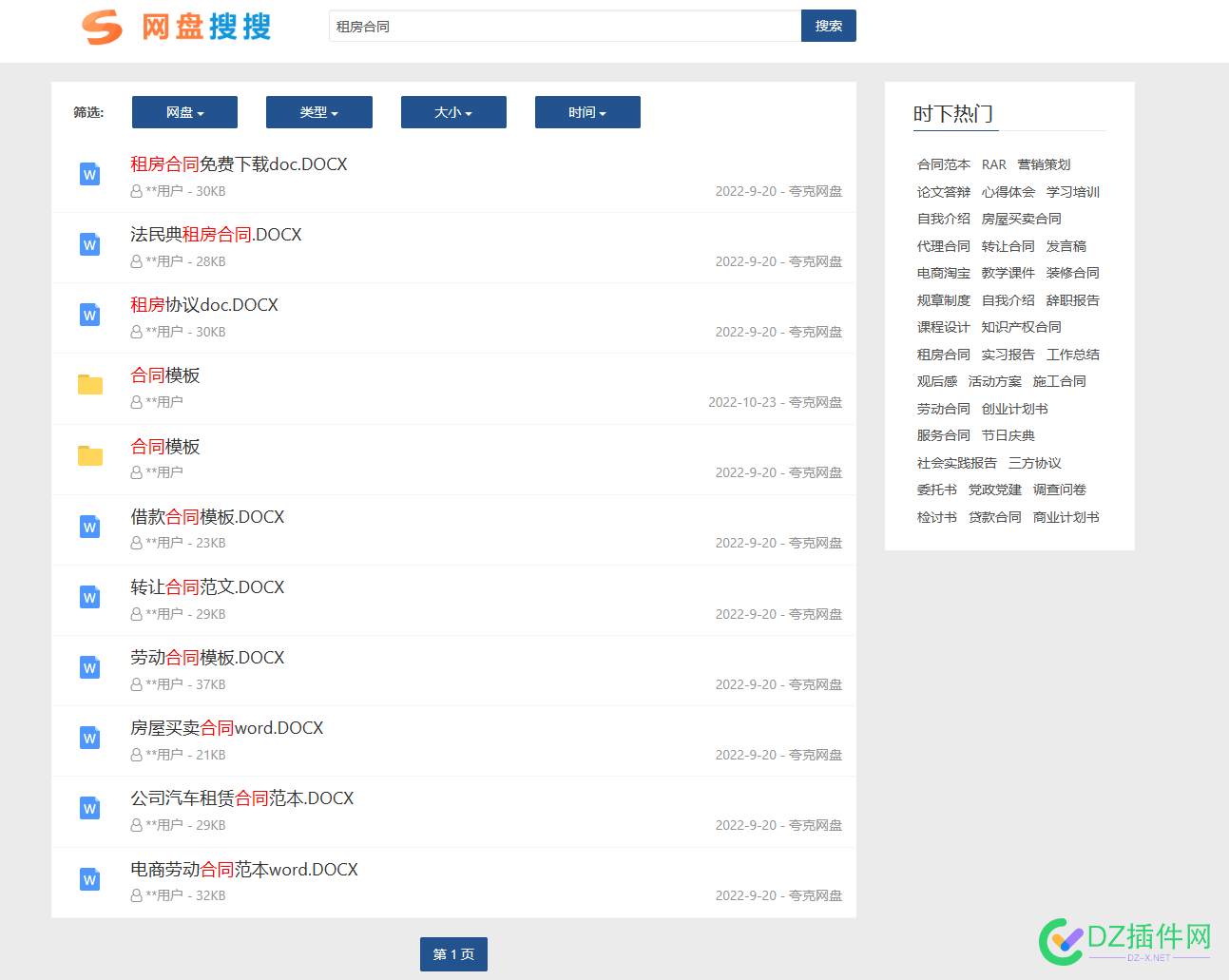Screen dimensions: 1229x980
Task: Click hot tag 代理合同
Action: pos(944,246)
